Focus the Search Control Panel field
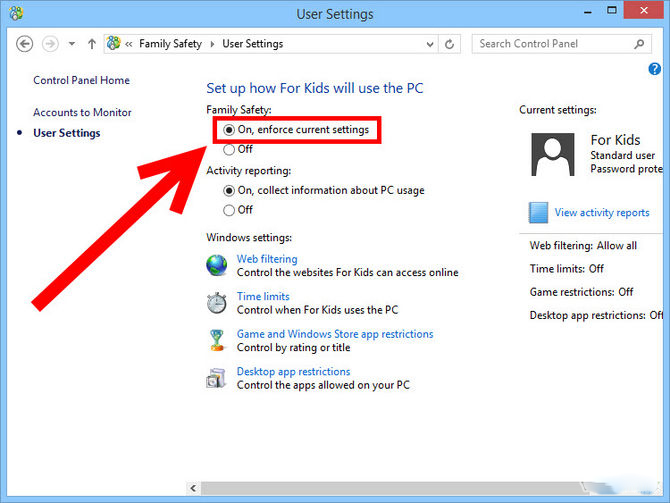The image size is (670, 503). 561,44
